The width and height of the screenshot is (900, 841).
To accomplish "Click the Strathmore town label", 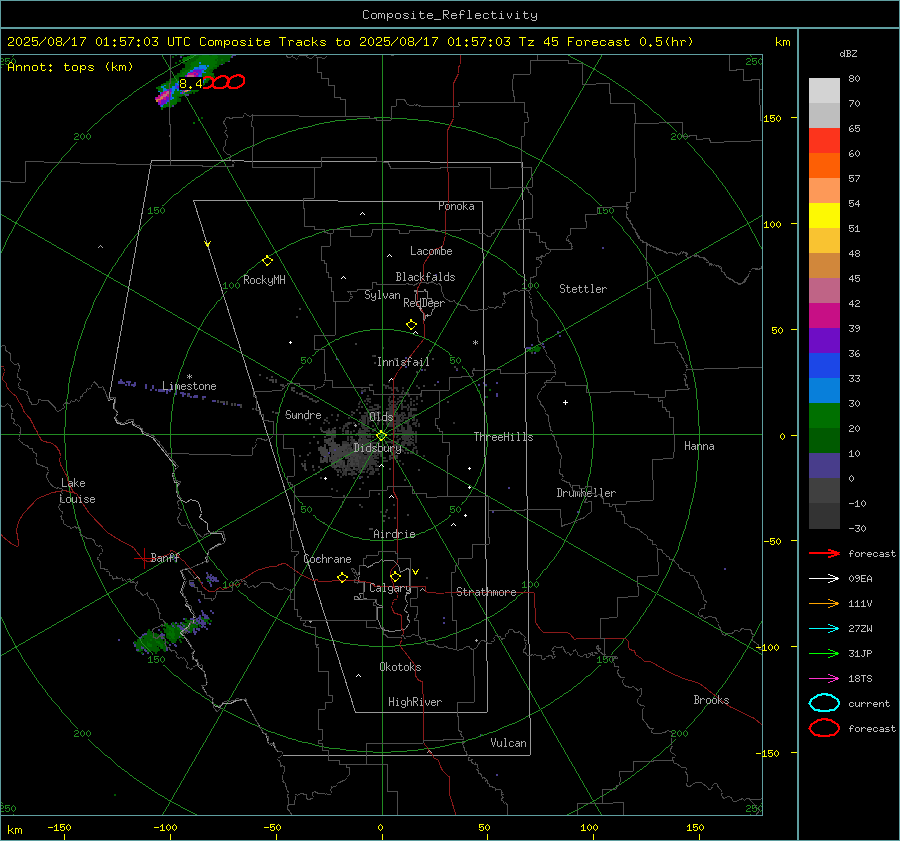I will point(486,592).
